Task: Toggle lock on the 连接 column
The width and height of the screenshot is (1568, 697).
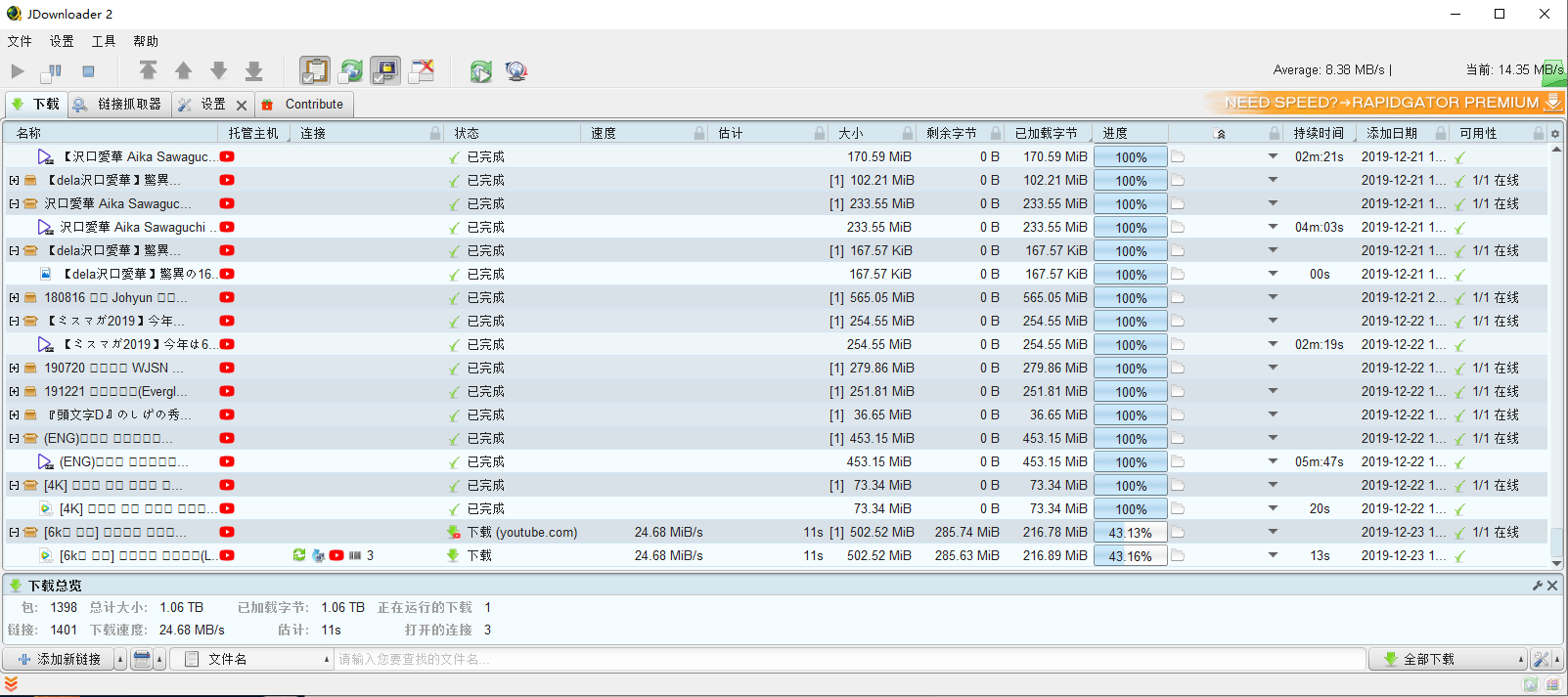Action: [x=435, y=133]
